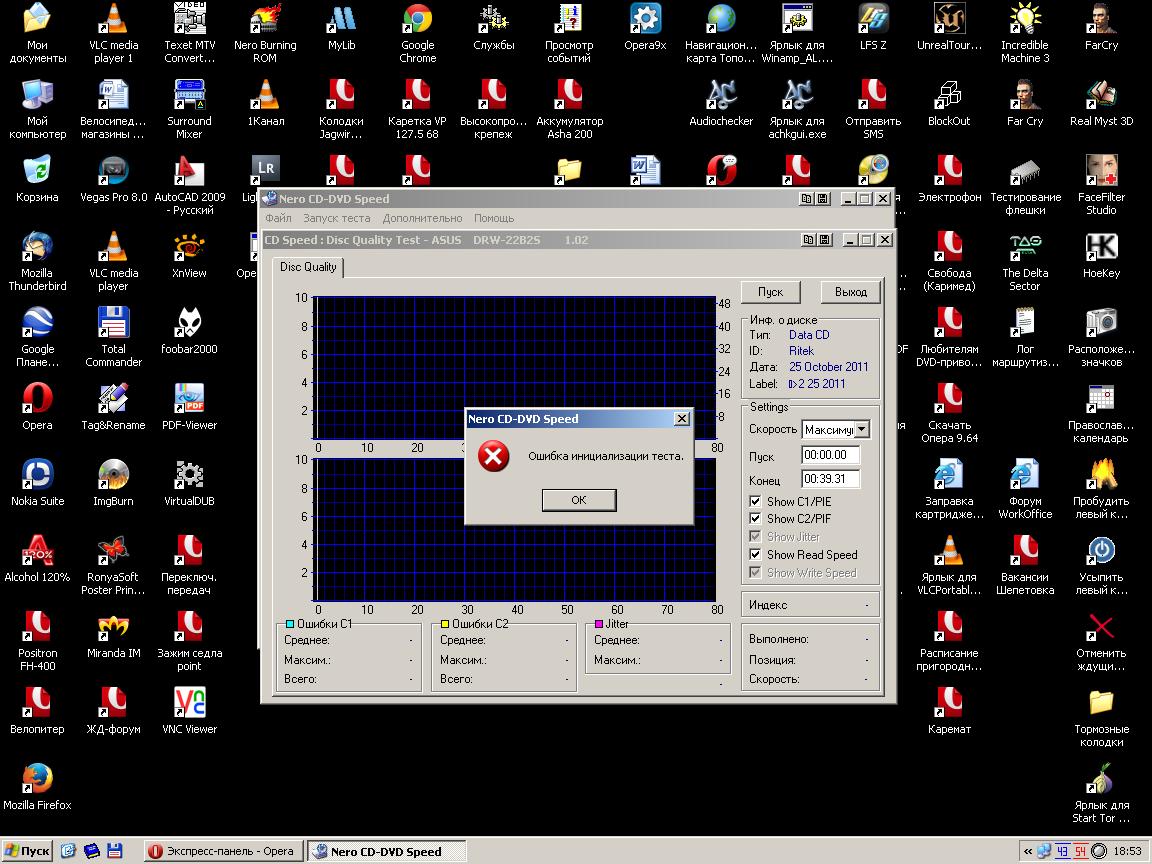Open Тормозные колодки folder icon
Viewport: 1152px width, 864px height.
tap(1101, 717)
